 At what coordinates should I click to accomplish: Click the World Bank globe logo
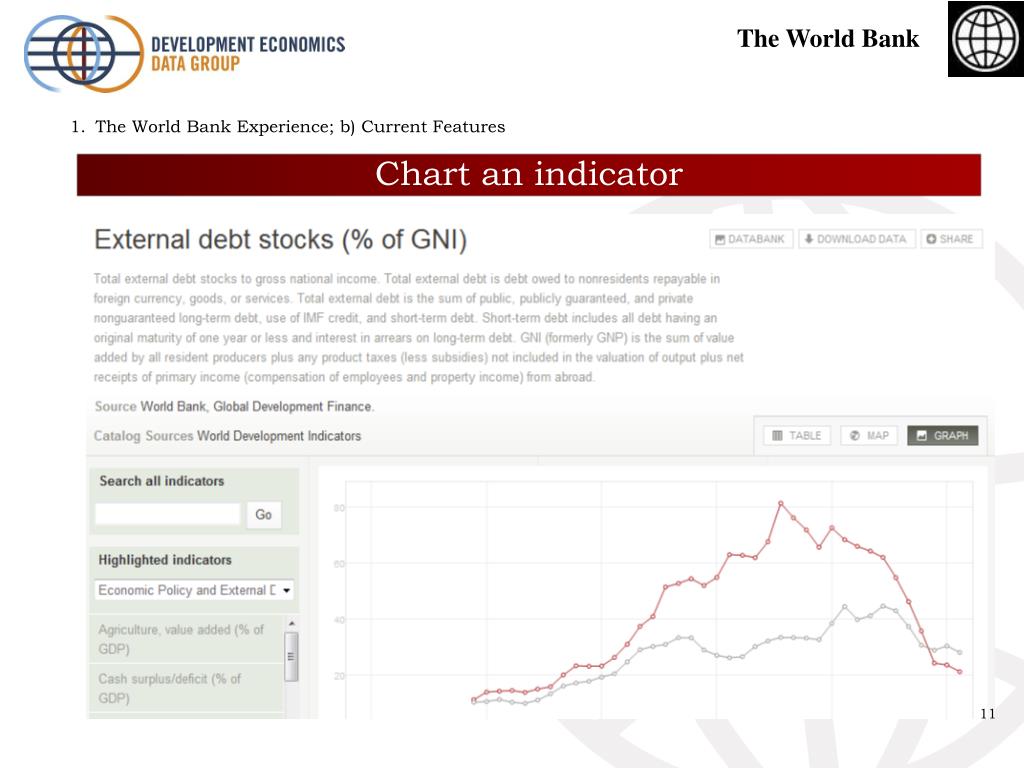pyautogui.click(x=986, y=39)
